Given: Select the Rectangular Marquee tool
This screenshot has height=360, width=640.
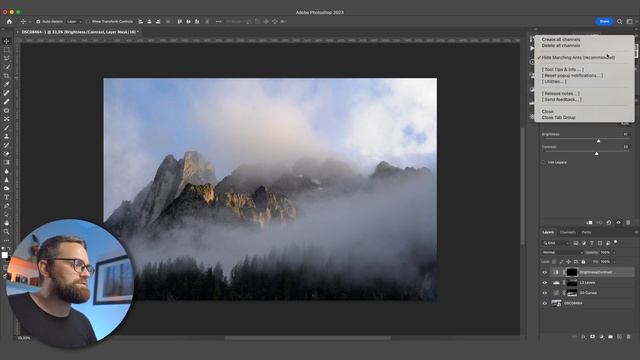Looking at the screenshot, I should [7, 50].
